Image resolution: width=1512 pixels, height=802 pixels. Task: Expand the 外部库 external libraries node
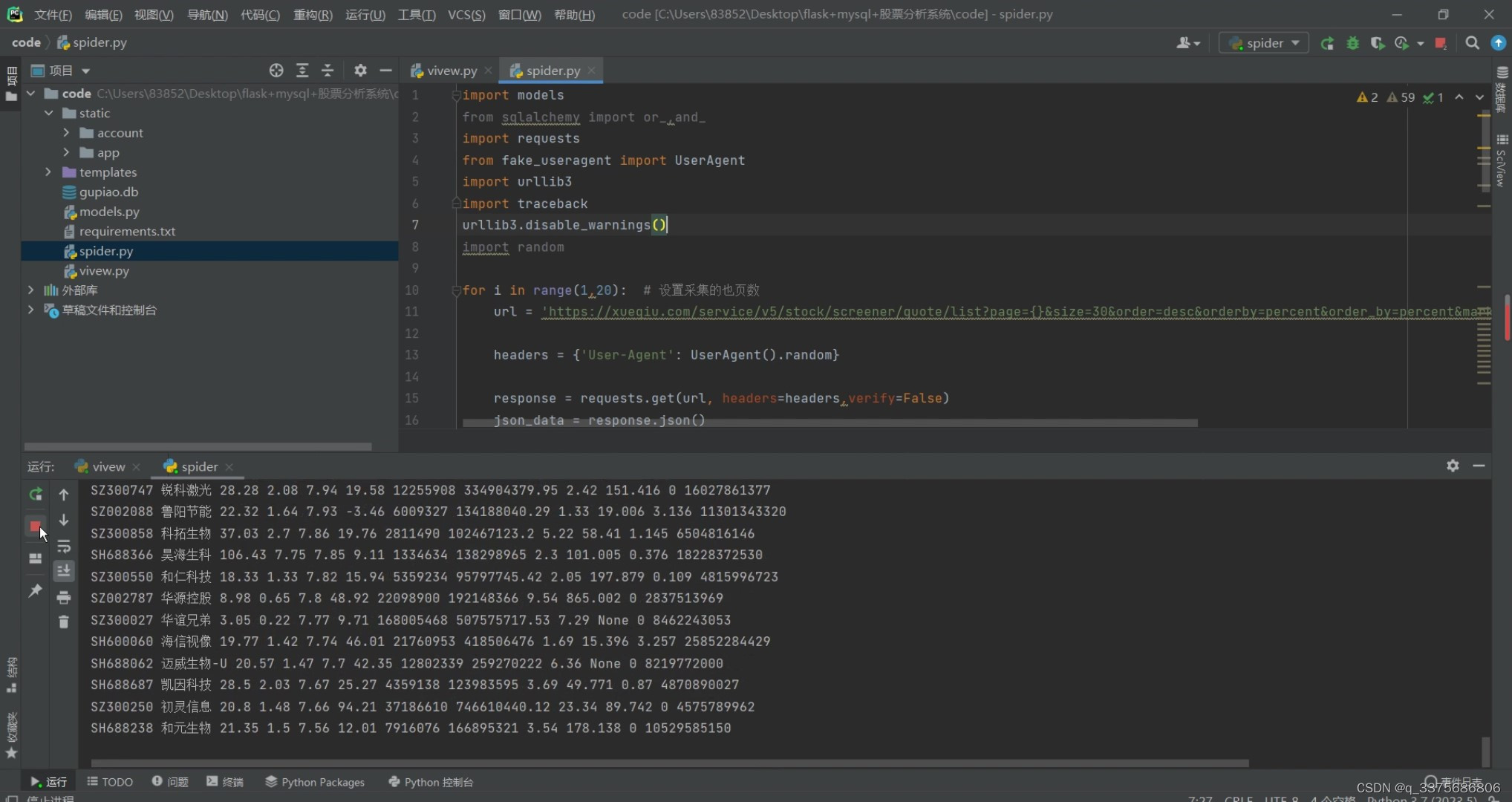[30, 290]
